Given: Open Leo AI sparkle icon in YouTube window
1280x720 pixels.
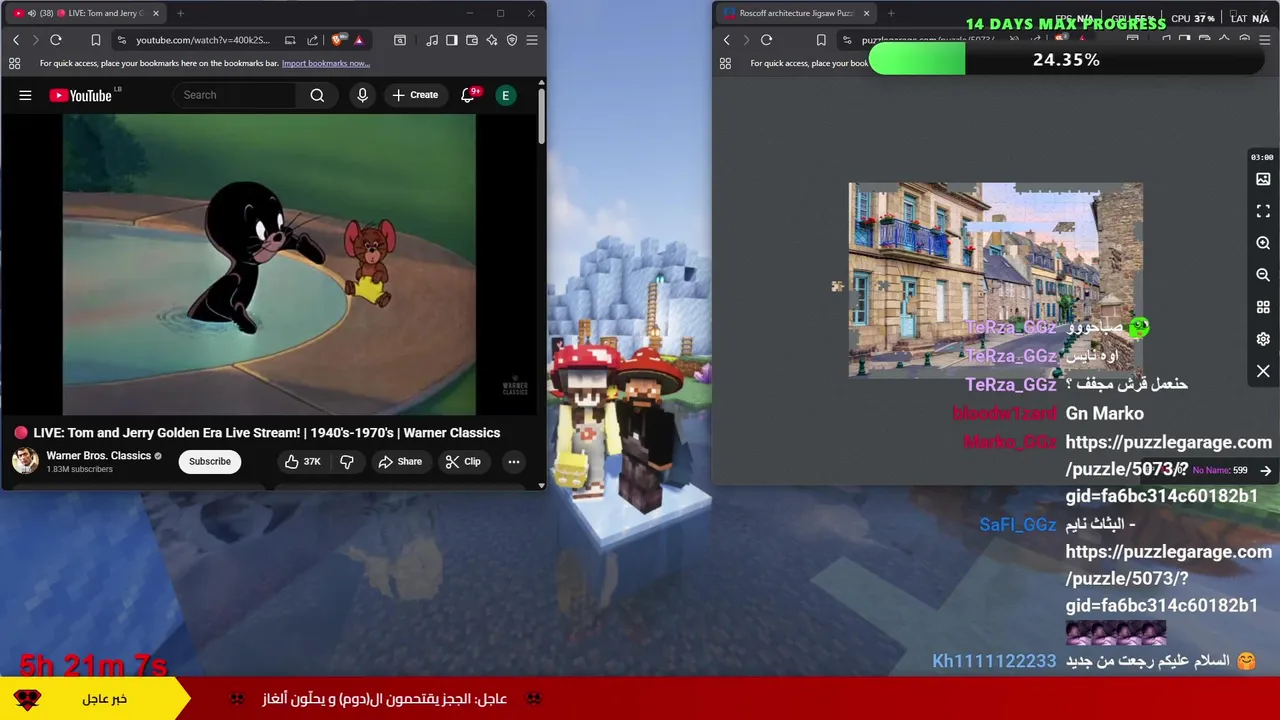Looking at the screenshot, I should pos(492,40).
